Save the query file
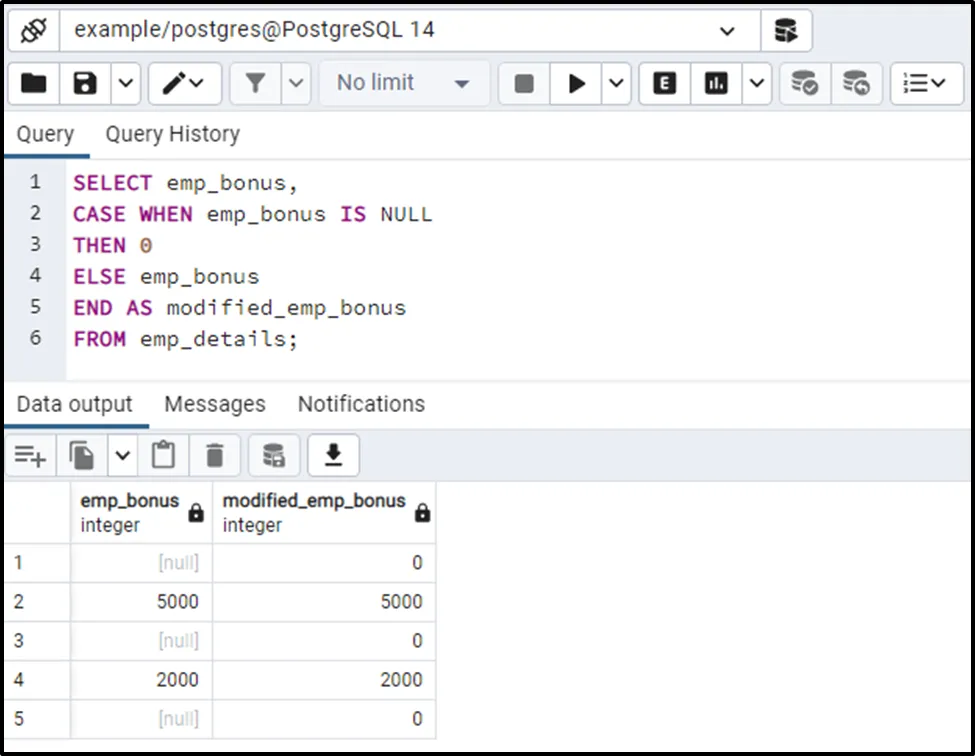 pos(85,84)
